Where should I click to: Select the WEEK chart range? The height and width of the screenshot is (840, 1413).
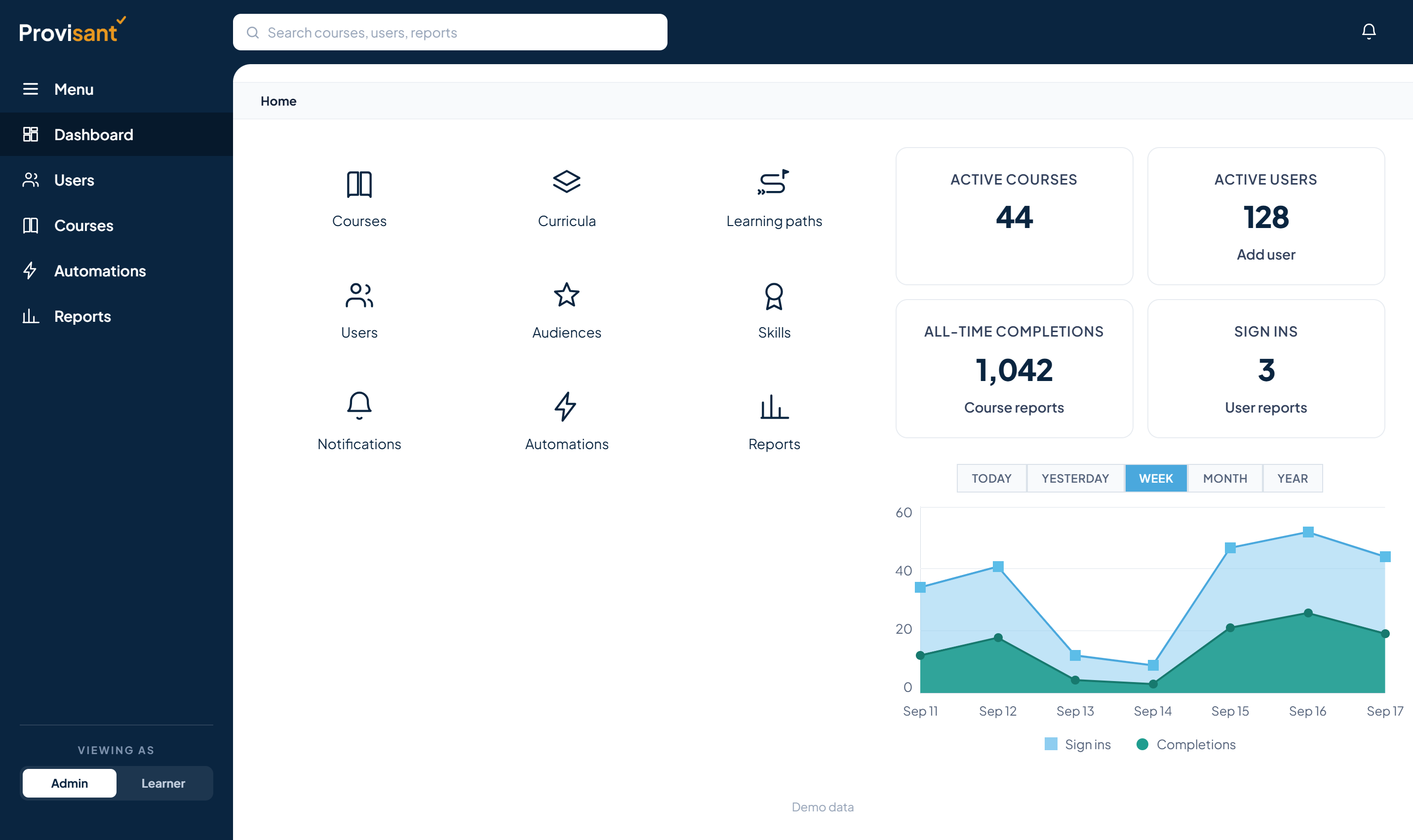[1155, 478]
